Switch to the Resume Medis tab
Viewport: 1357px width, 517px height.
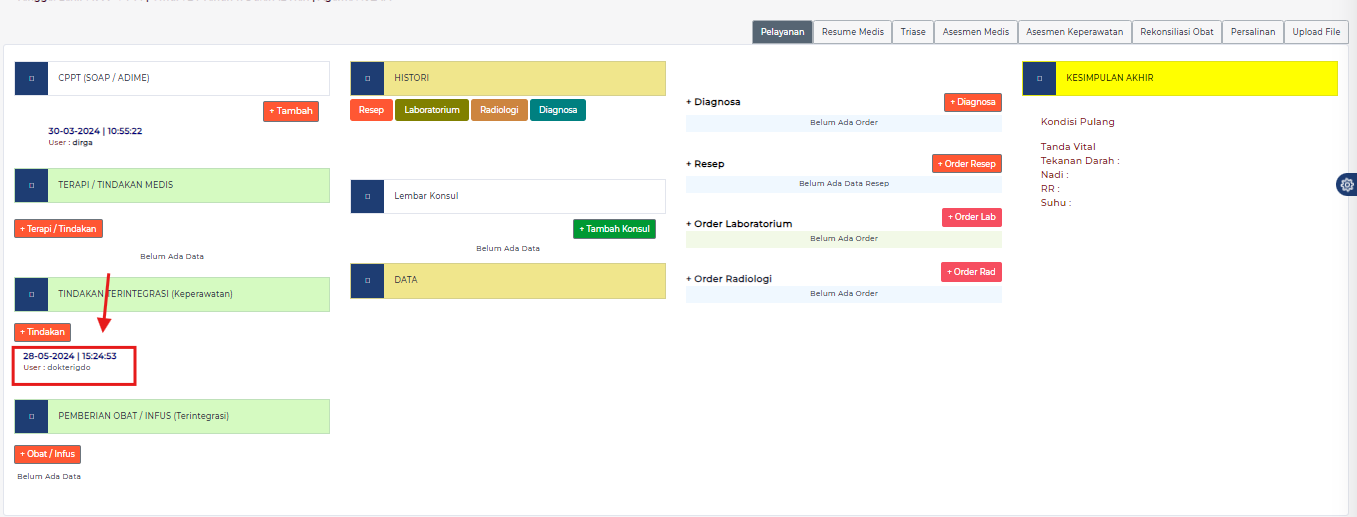[852, 32]
